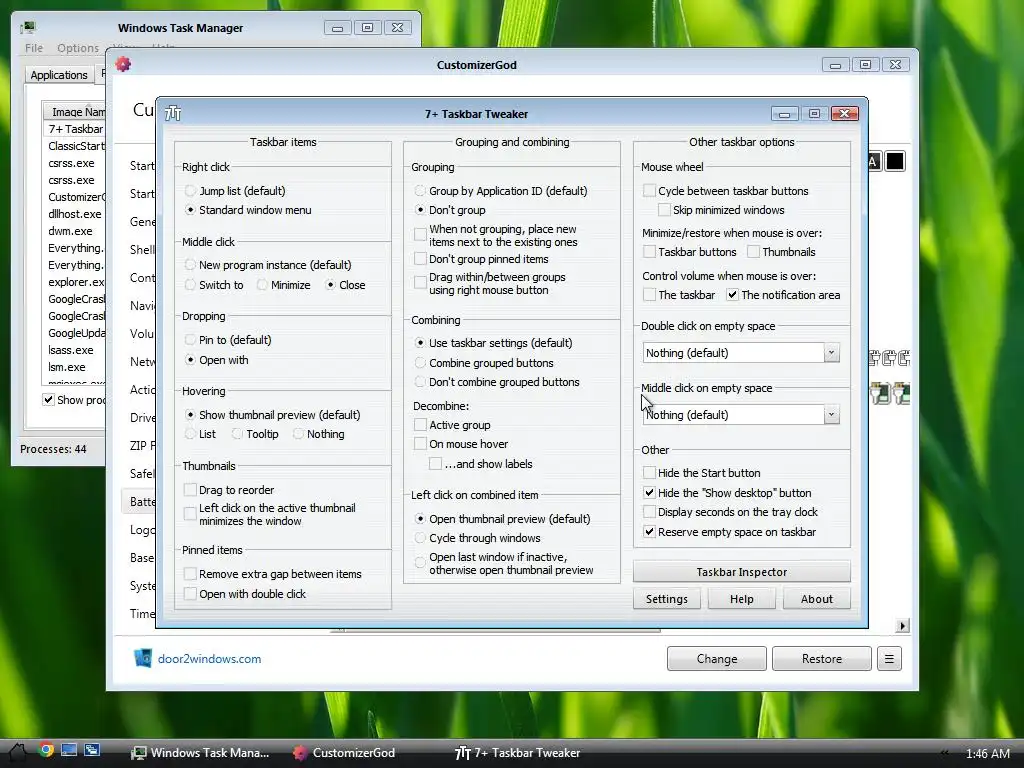Set middle click to Switch to
Screen dimensions: 1024x768
[x=214, y=285]
